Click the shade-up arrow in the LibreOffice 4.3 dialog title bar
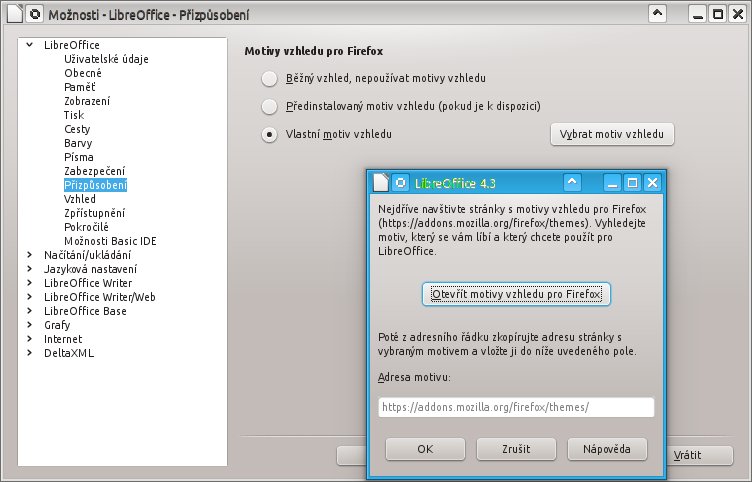752x482 pixels. click(572, 182)
